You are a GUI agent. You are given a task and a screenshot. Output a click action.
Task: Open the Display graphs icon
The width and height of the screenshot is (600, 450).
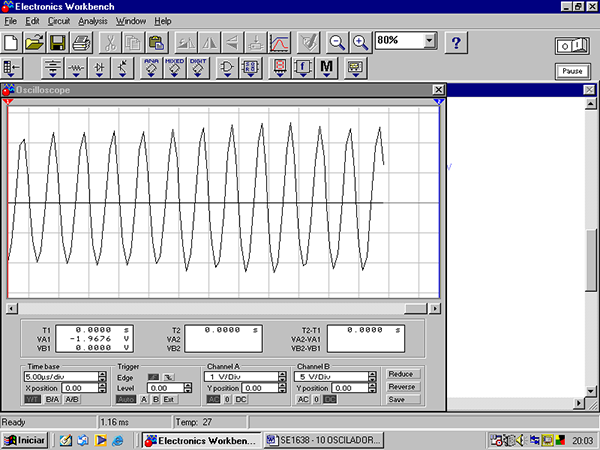(x=279, y=42)
